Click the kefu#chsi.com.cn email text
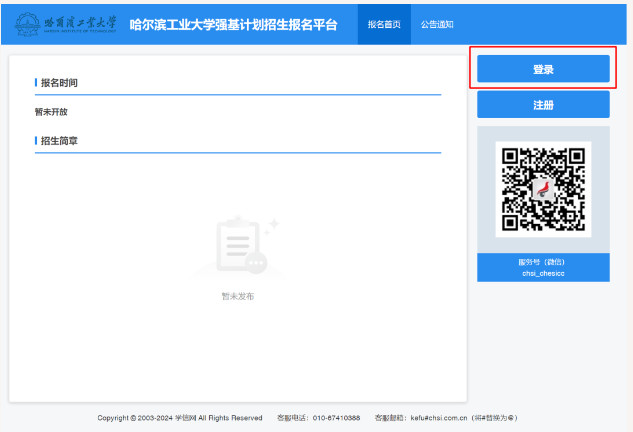The height and width of the screenshot is (432, 633). click(438, 418)
